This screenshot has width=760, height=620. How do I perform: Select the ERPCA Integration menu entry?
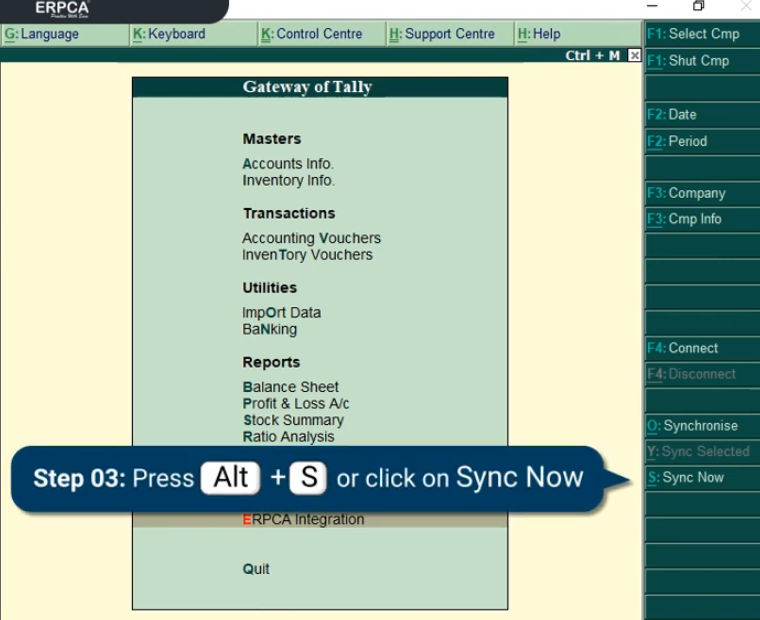[x=320, y=520]
